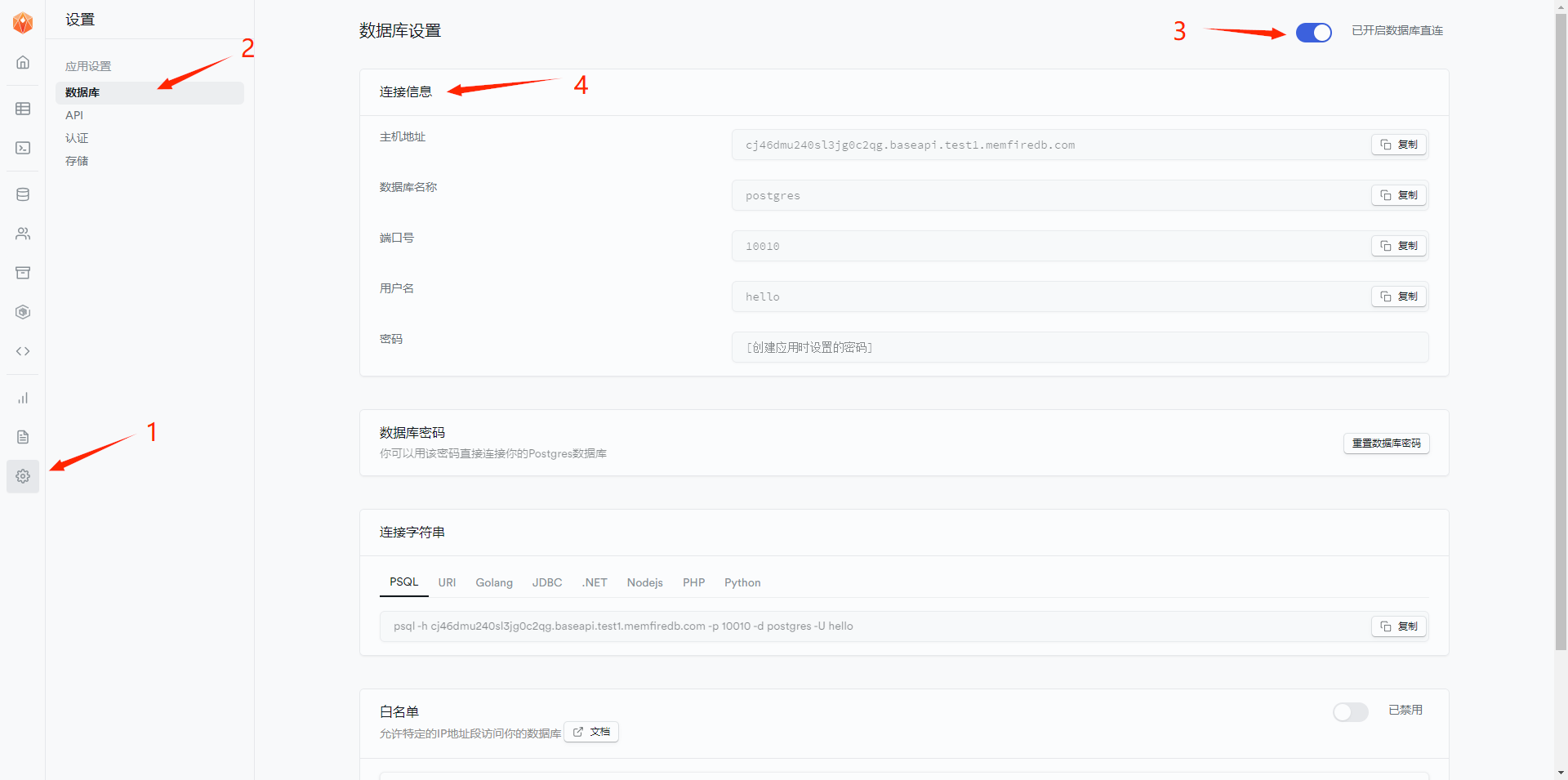Select 应用设置 in settings menu

88,66
